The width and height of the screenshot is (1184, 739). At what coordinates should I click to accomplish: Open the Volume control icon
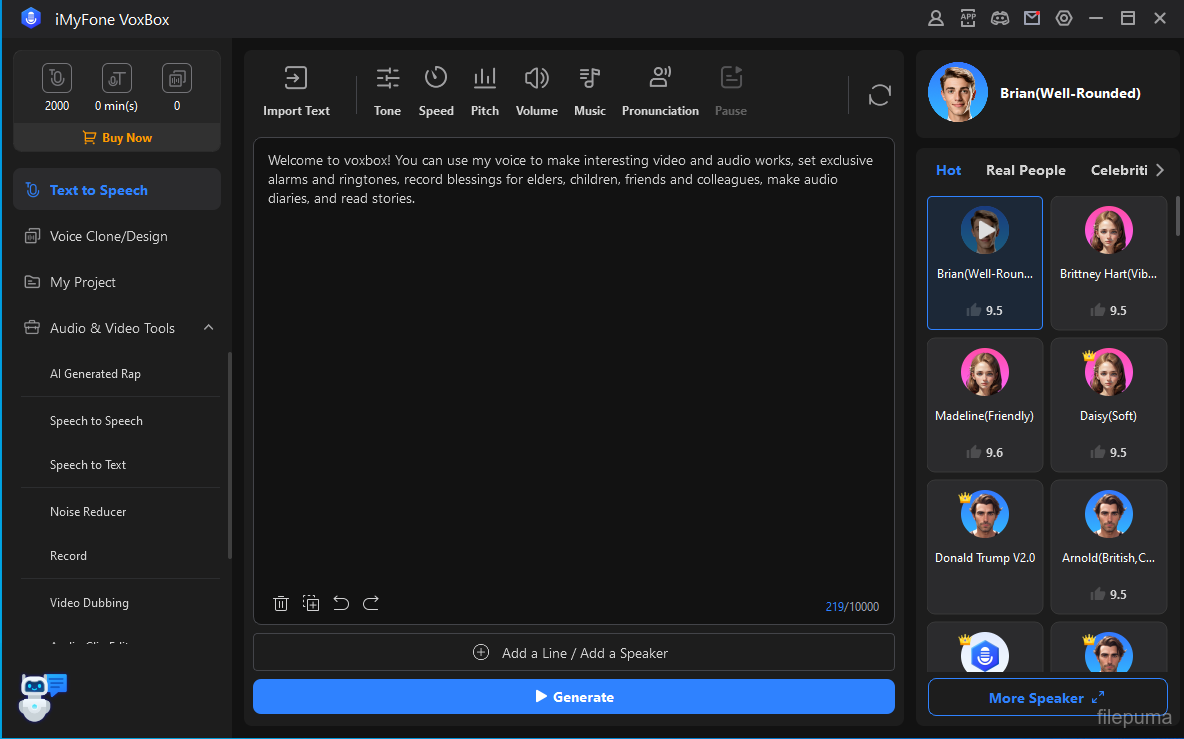537,91
